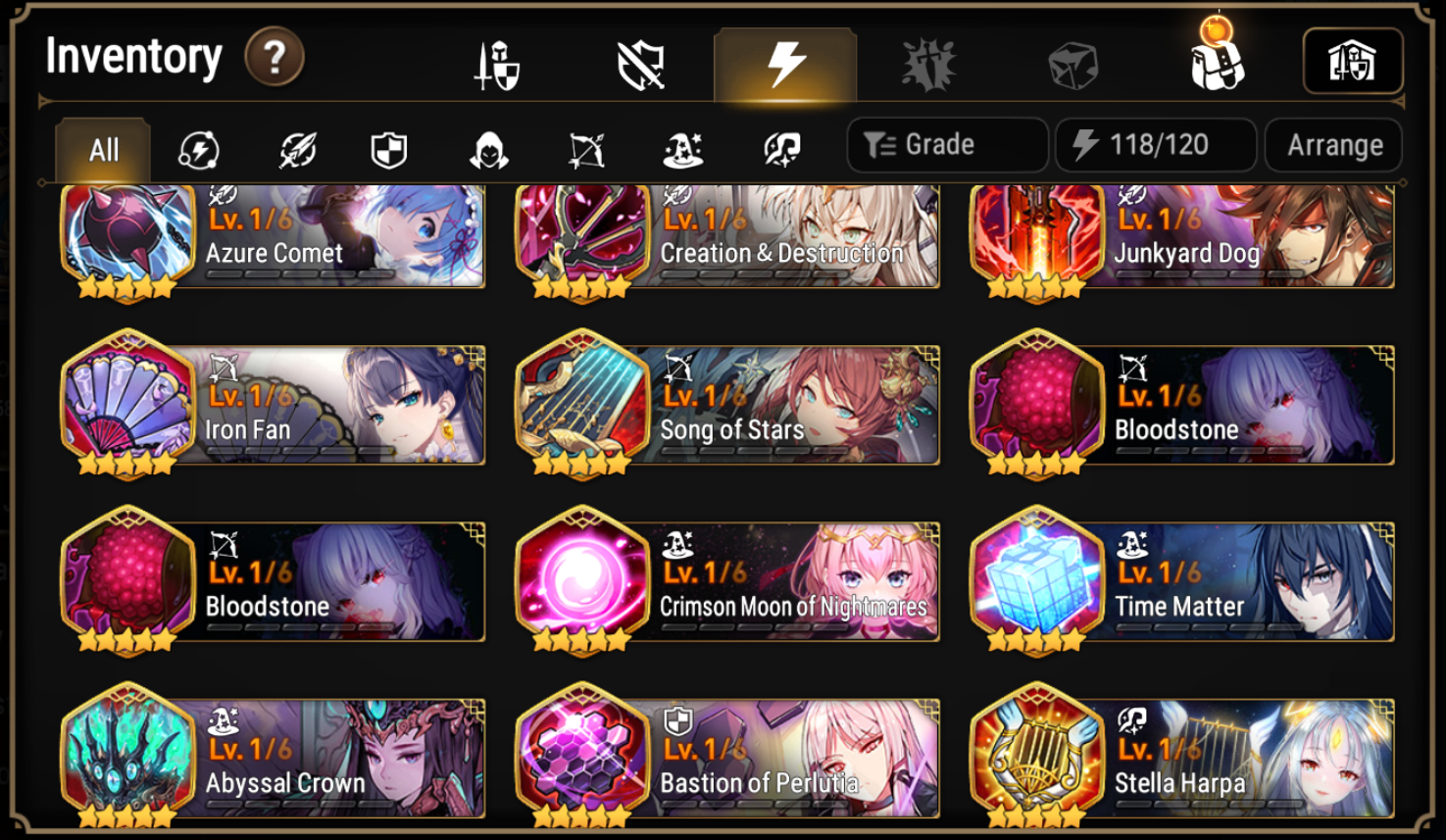
Task: Filter artifacts by hooded Thief class icon
Action: pos(488,151)
